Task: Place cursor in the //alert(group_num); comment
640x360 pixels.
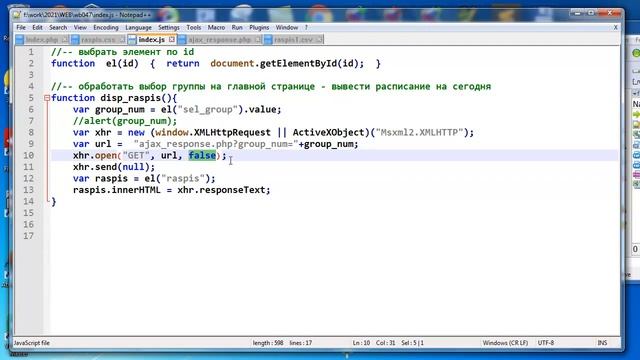Action: tap(125, 121)
